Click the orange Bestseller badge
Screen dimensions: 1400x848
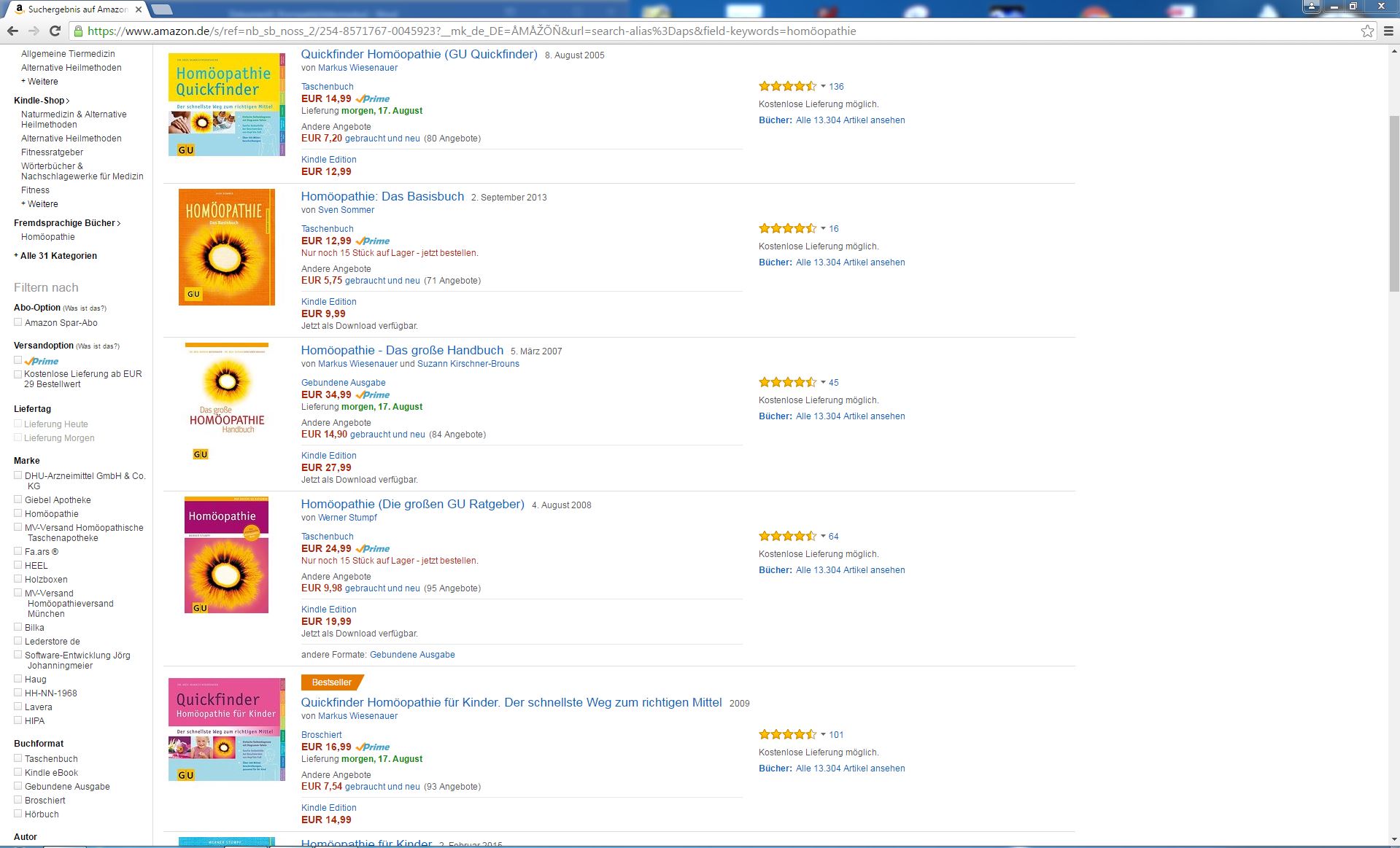coord(332,682)
